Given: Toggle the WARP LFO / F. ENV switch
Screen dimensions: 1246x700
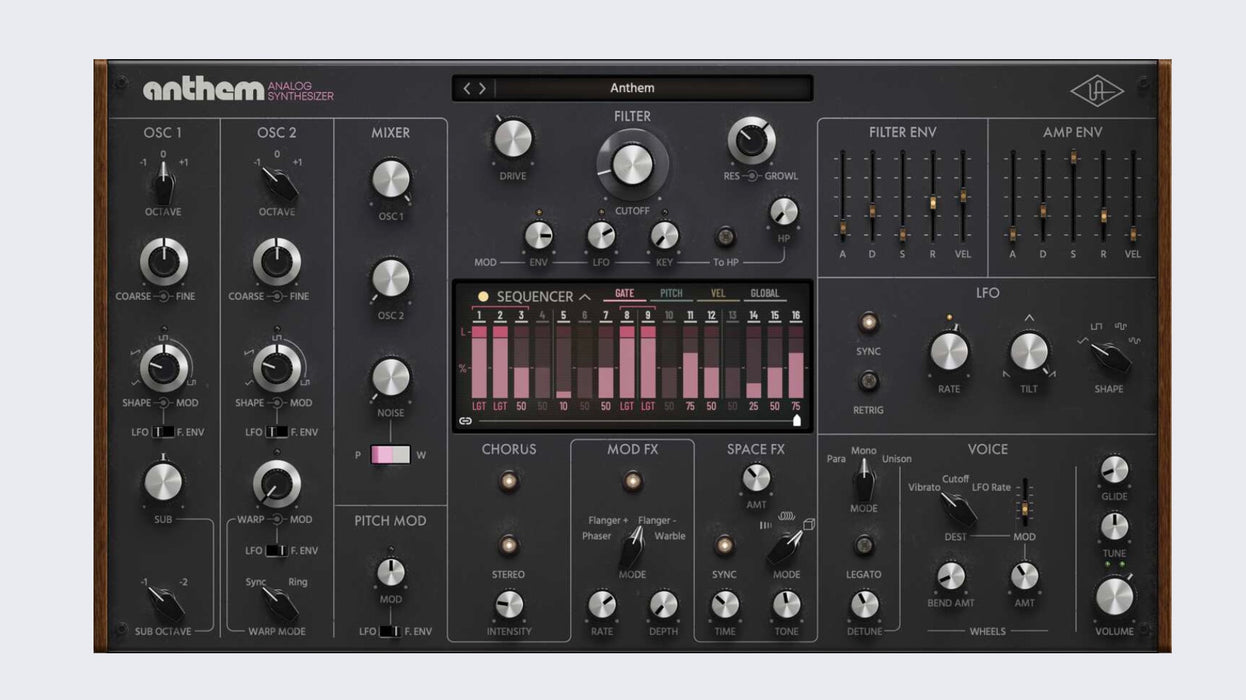Looking at the screenshot, I should (x=277, y=551).
